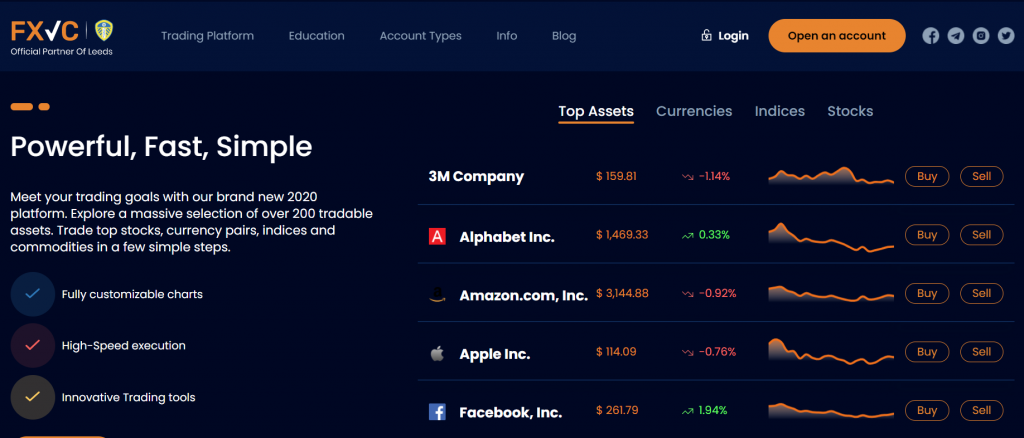Open the Facebook social icon
Image resolution: width=1024 pixels, height=438 pixels.
(x=931, y=36)
